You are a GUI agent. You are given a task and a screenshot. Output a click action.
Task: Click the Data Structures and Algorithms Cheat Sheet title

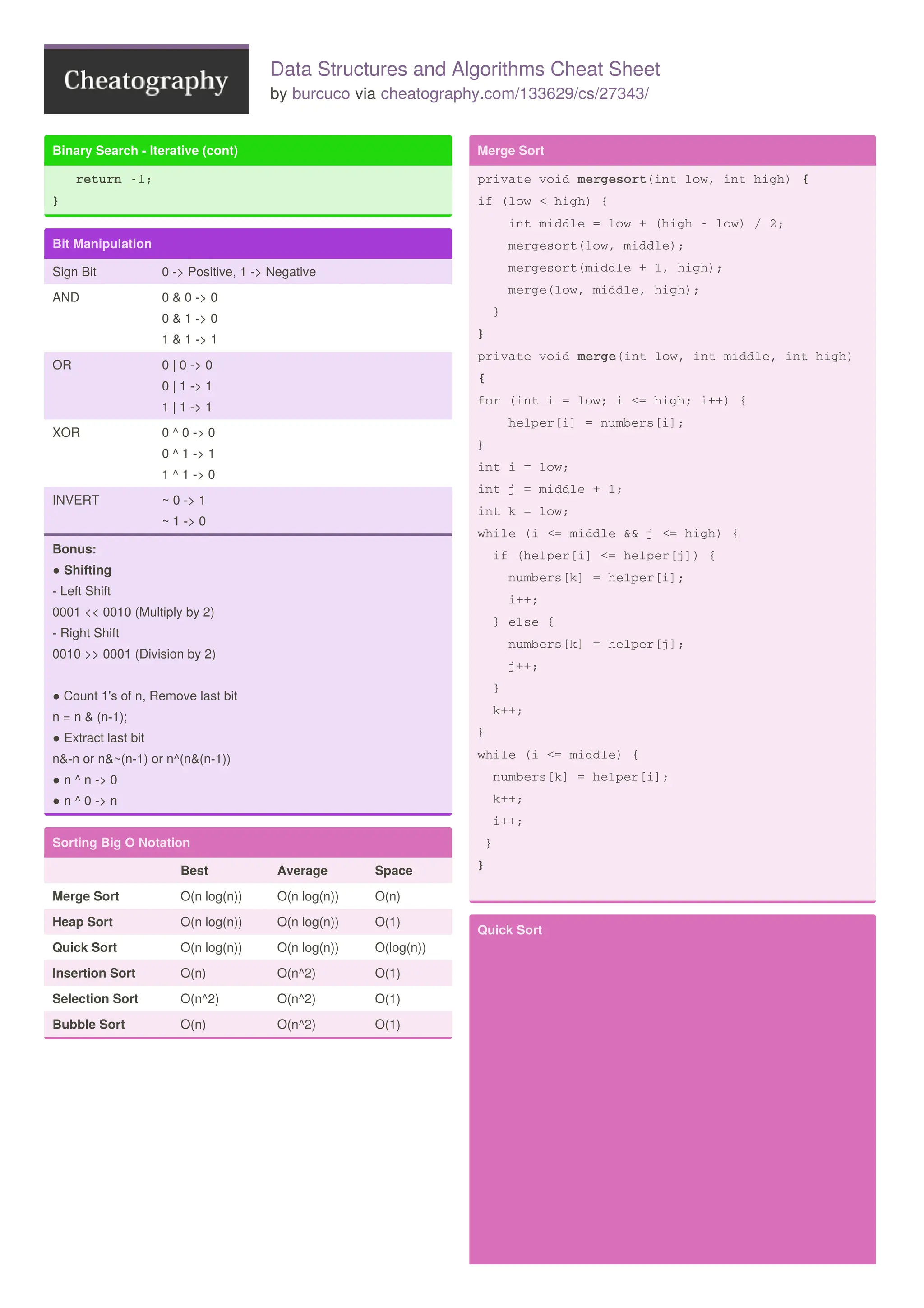tap(465, 69)
